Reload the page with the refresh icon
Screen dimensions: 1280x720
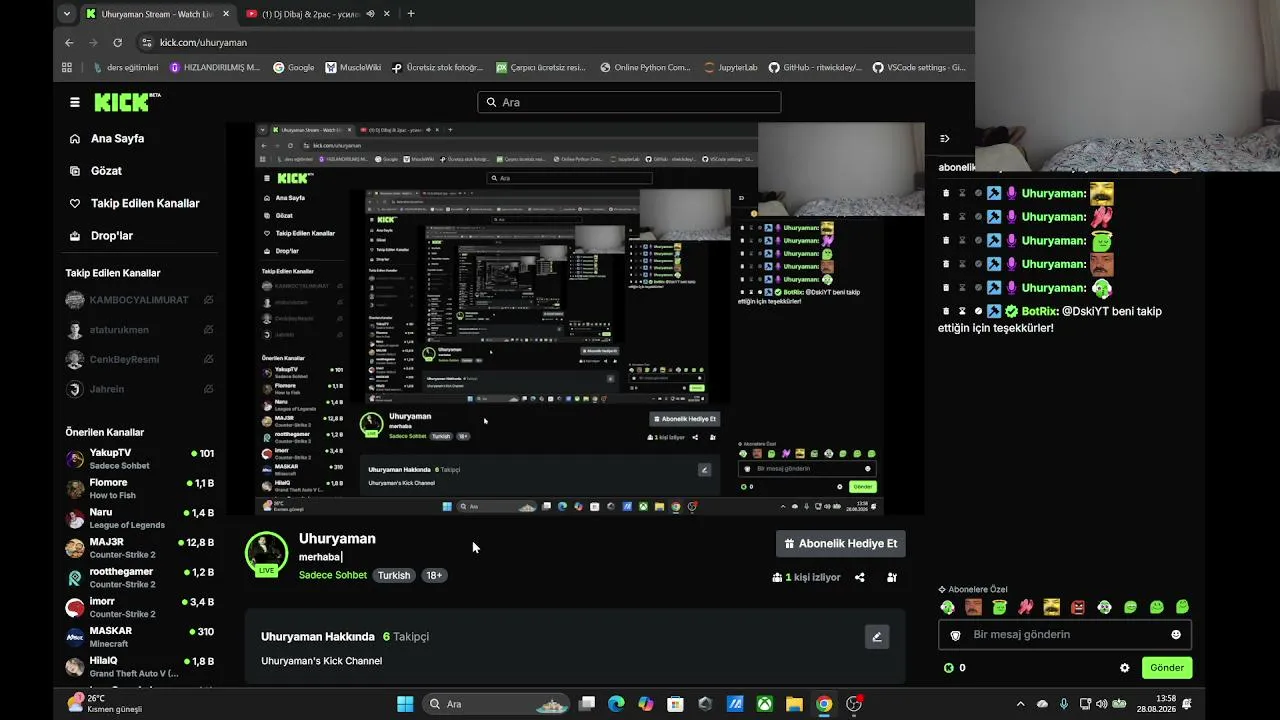click(117, 43)
